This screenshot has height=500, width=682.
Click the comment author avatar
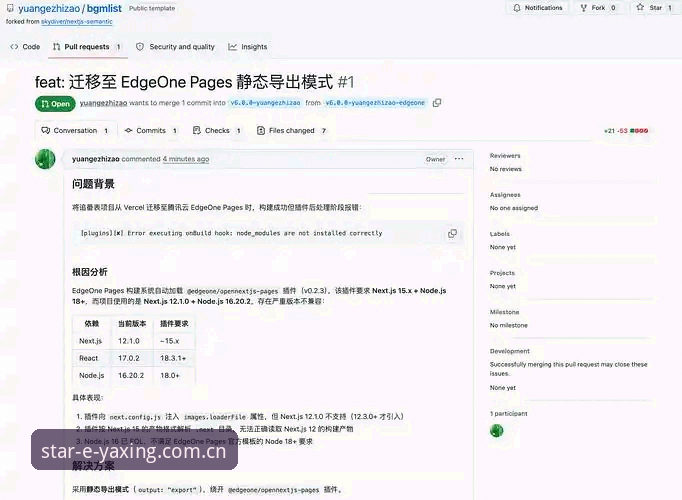45,159
